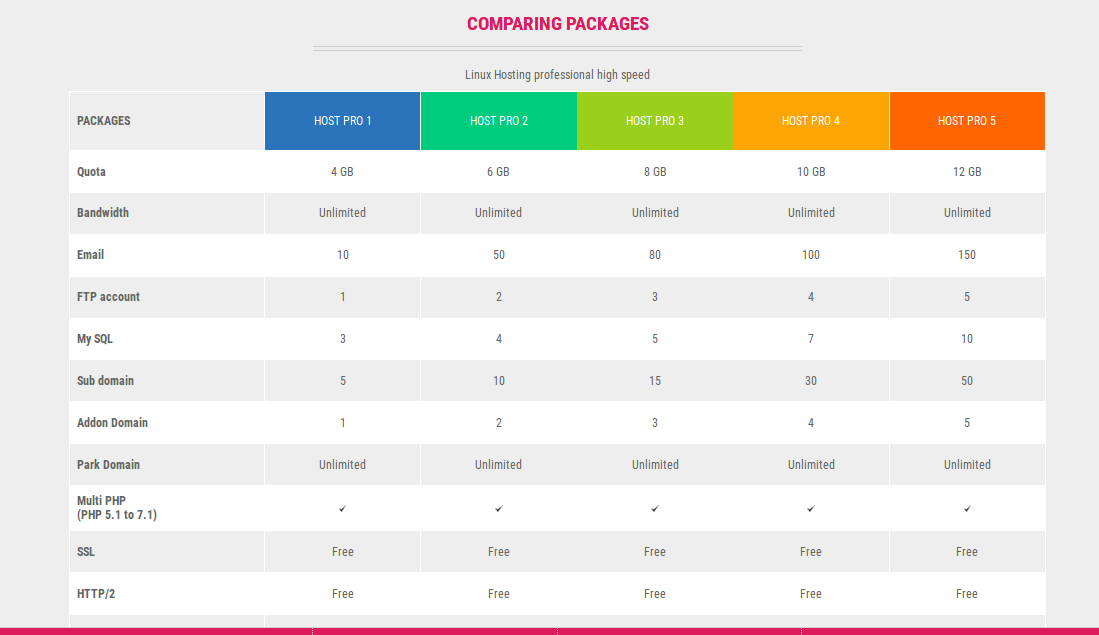The height and width of the screenshot is (635, 1099).
Task: Click HOST PRO 5 SSL Free cell
Action: pyautogui.click(x=967, y=552)
